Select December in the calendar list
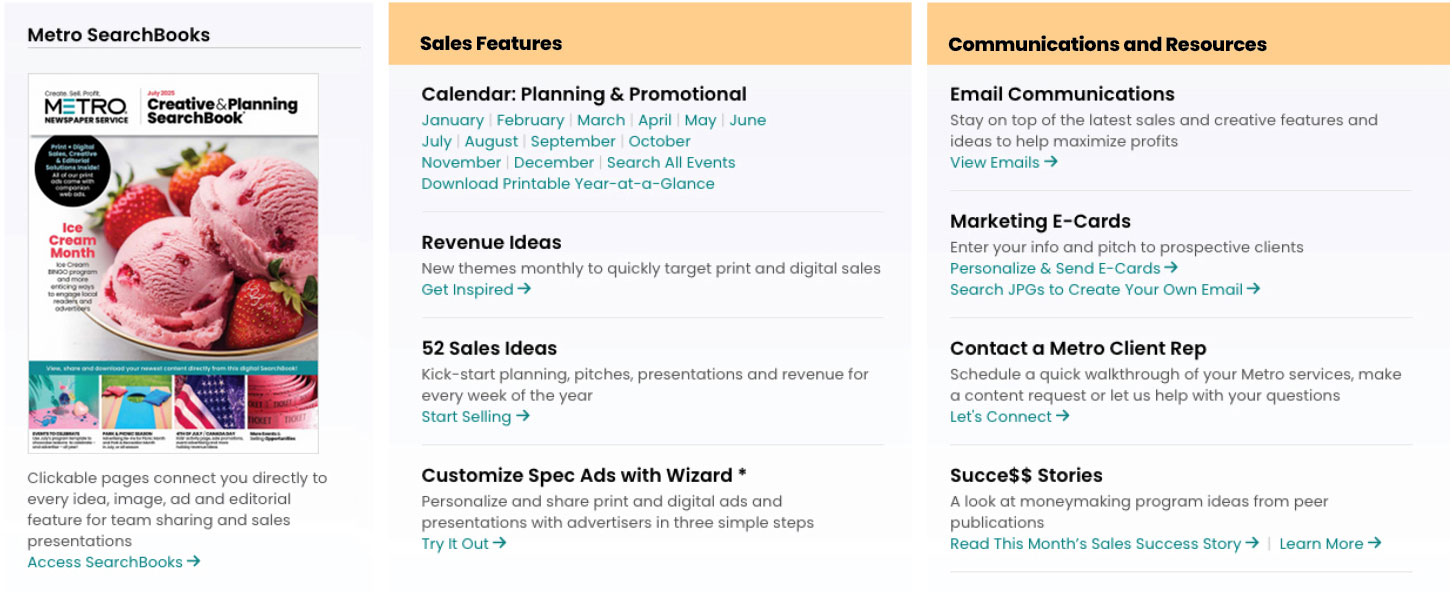The image size is (1452, 597). [x=554, y=162]
